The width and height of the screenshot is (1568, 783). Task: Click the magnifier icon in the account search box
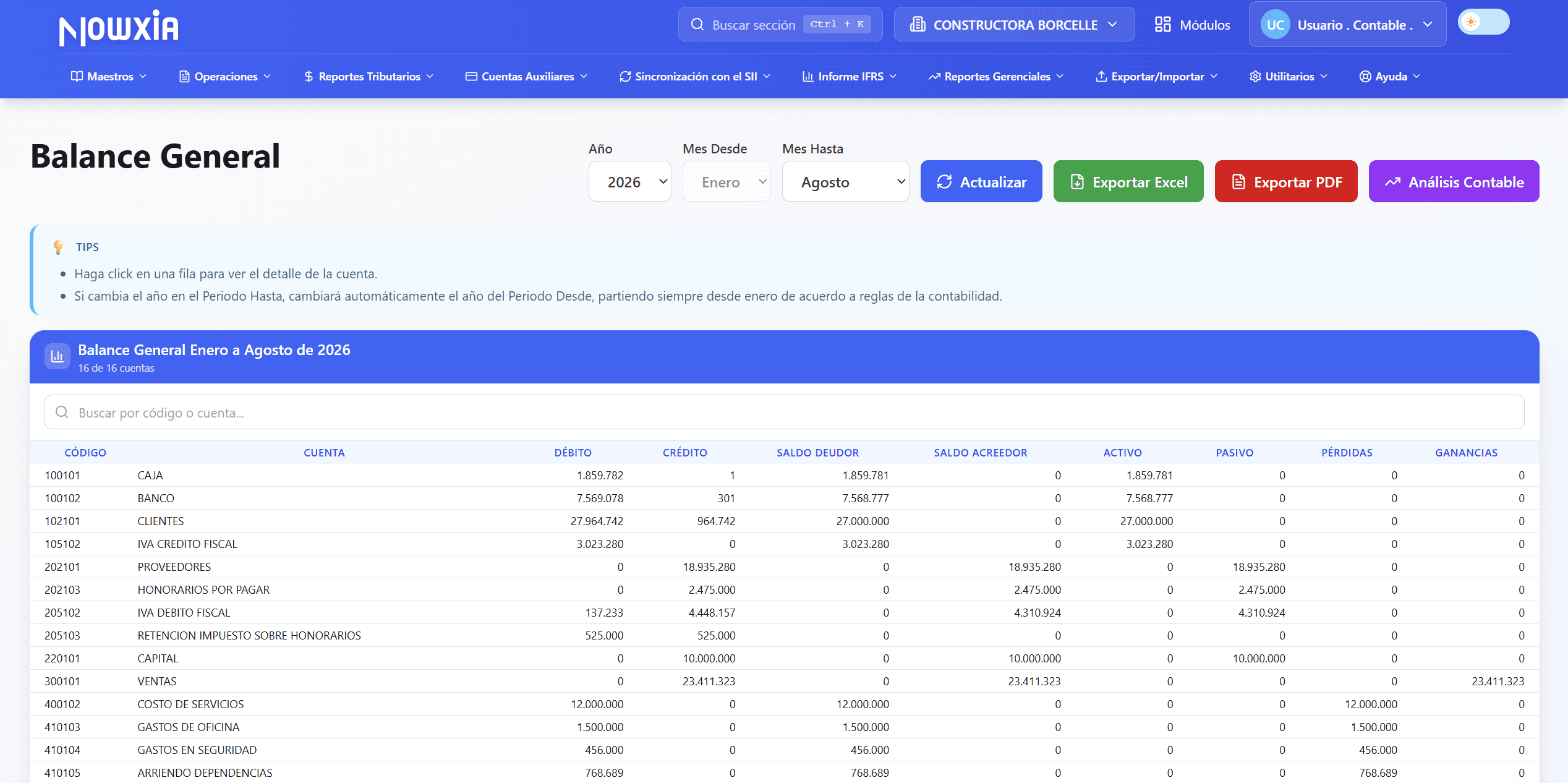pos(62,412)
